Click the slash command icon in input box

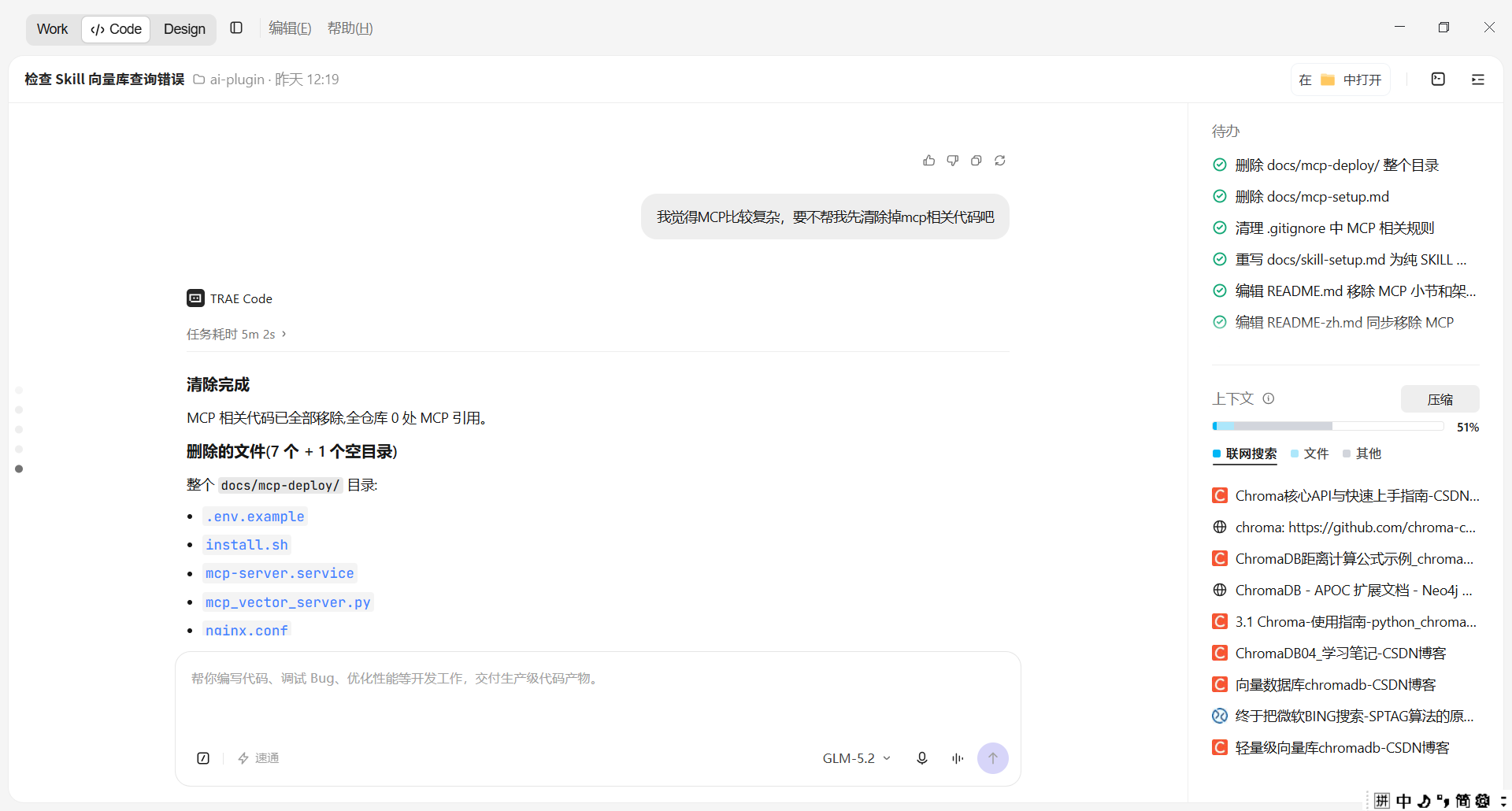203,758
